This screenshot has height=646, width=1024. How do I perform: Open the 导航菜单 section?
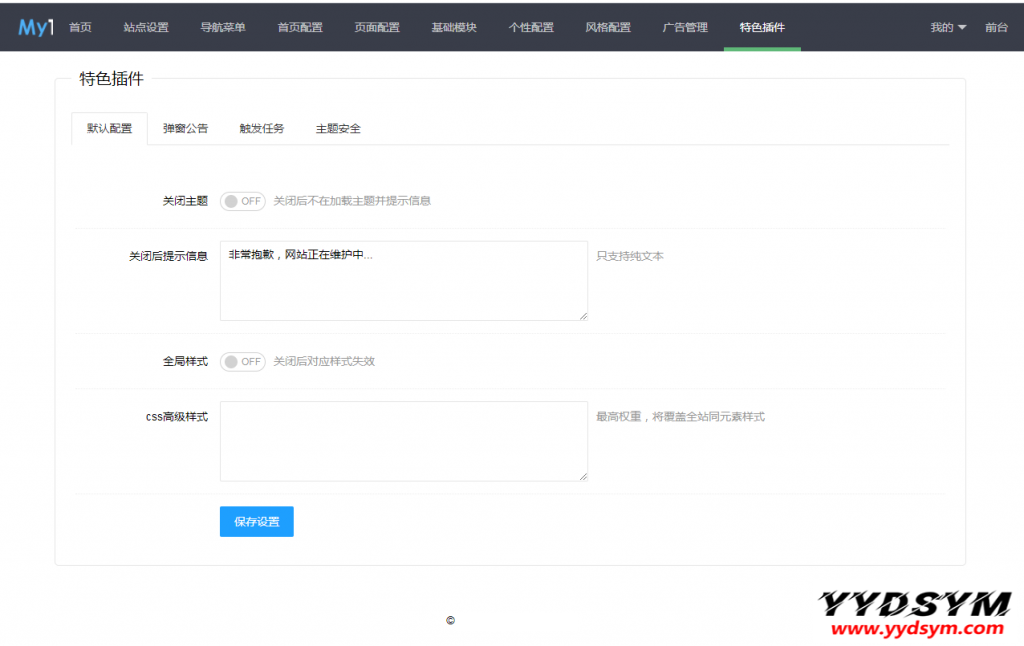(x=223, y=28)
